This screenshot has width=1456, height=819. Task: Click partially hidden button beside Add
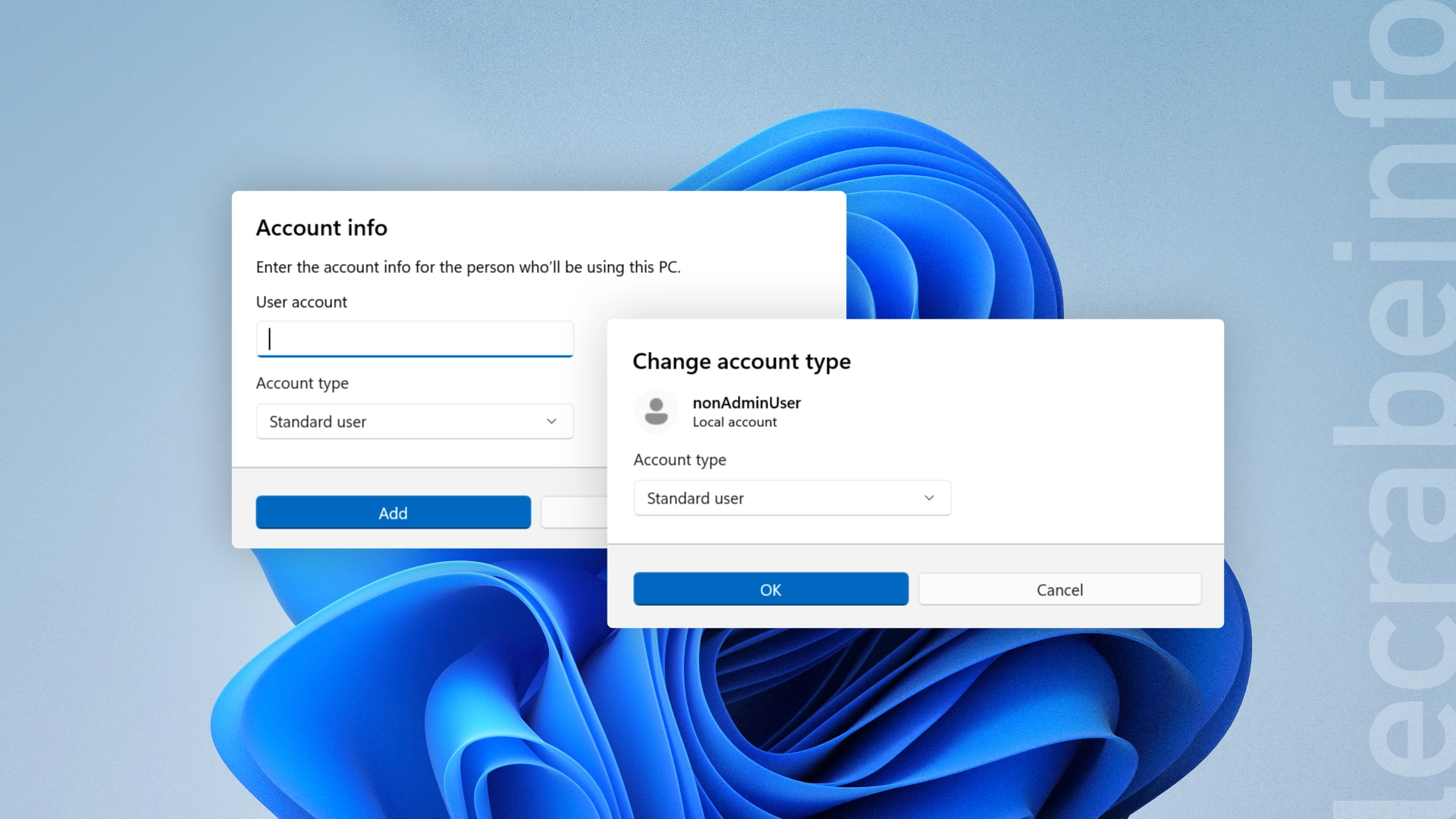tap(574, 513)
